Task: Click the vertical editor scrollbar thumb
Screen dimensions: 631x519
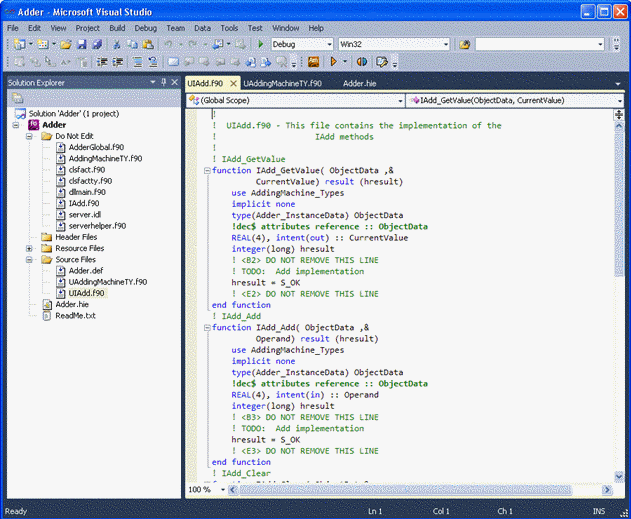Action: point(619,203)
